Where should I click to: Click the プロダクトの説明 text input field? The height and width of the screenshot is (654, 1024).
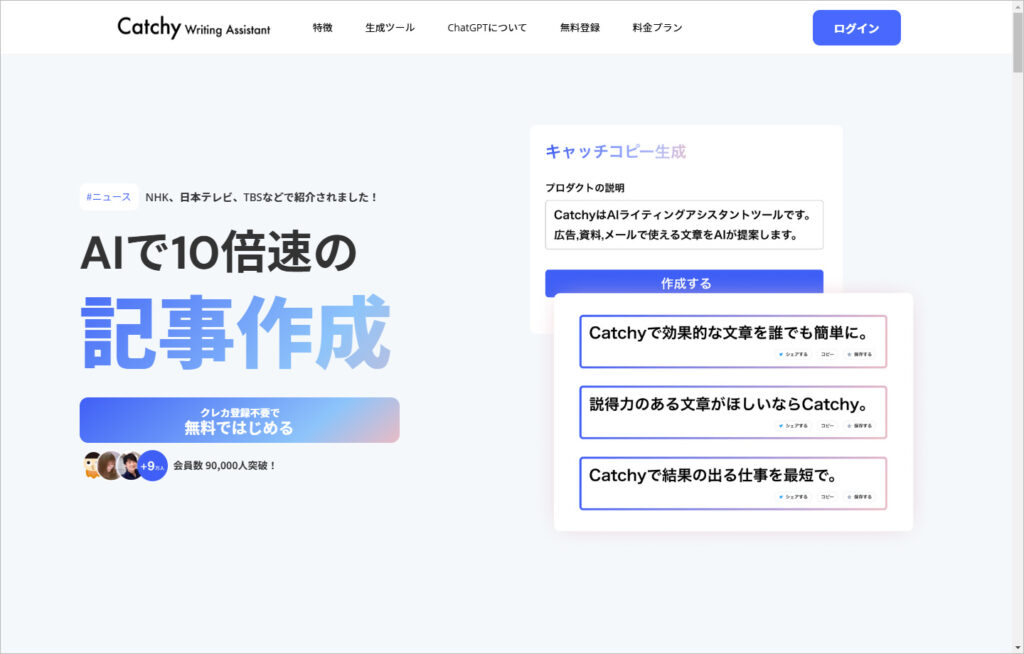tap(684, 225)
